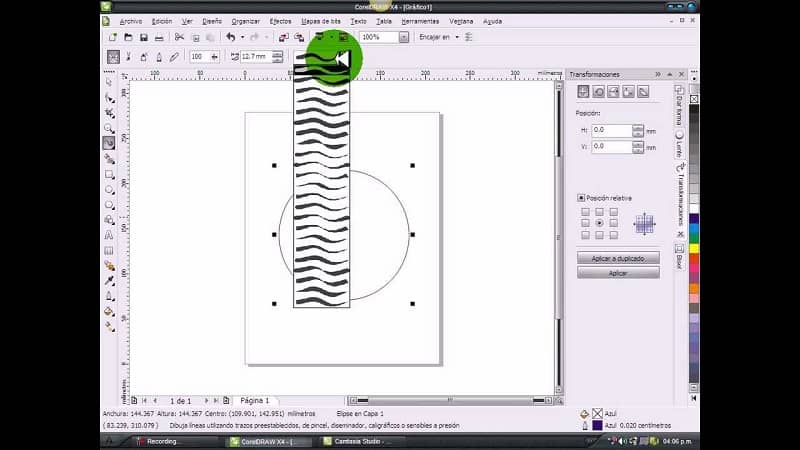
Task: Choose the Calligraphic pen mode
Action: point(159,57)
